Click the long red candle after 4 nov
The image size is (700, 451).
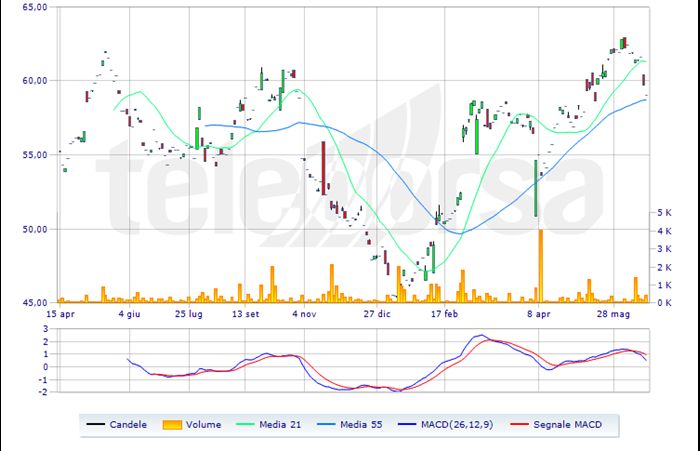pos(324,168)
